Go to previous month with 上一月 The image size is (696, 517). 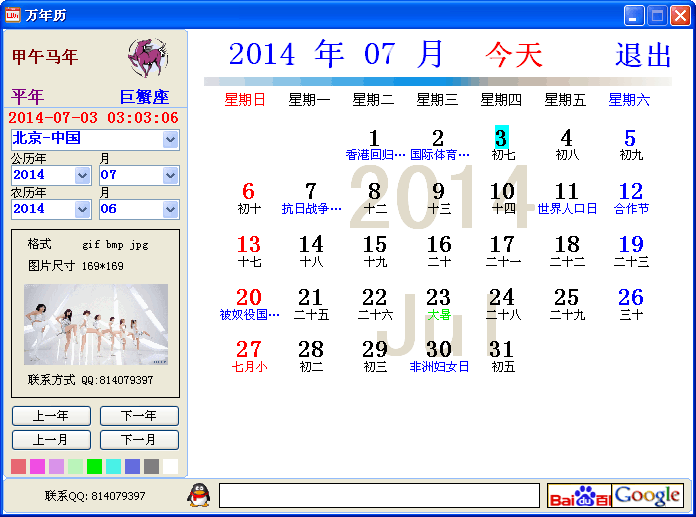pos(51,440)
